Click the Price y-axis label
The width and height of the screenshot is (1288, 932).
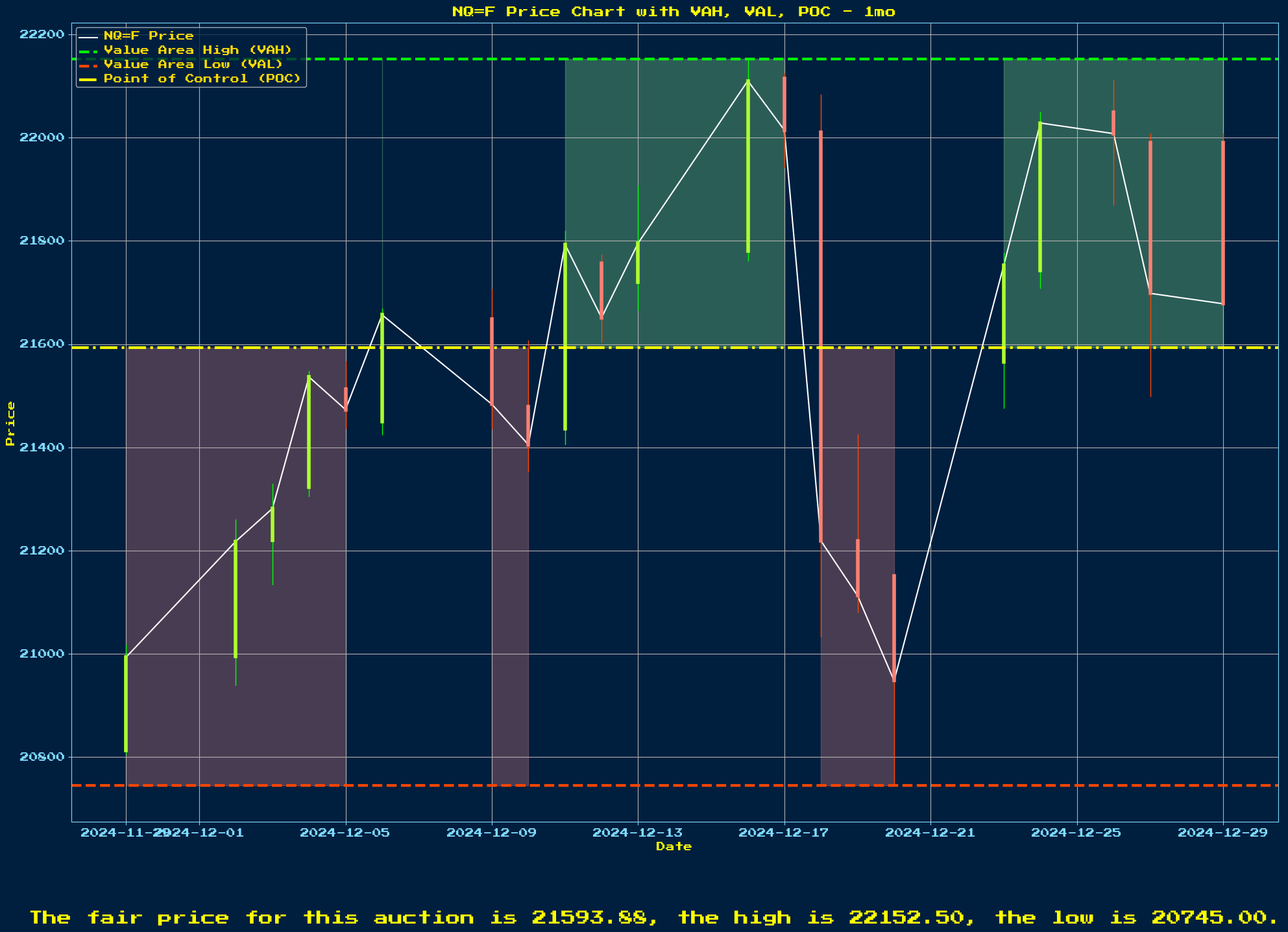(10, 424)
